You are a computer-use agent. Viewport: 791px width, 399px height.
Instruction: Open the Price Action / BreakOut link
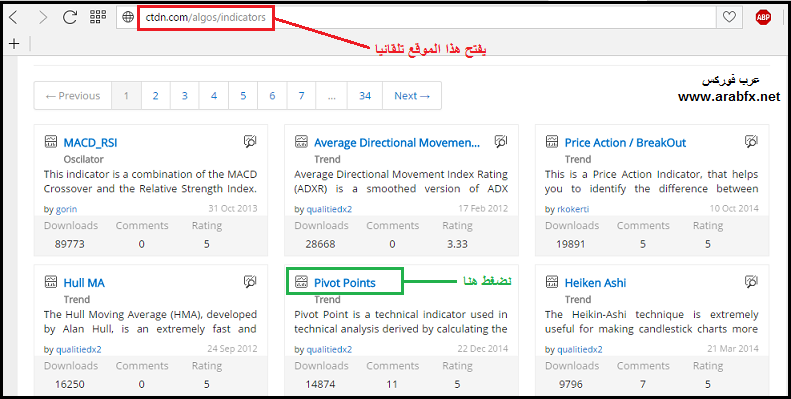coord(626,143)
